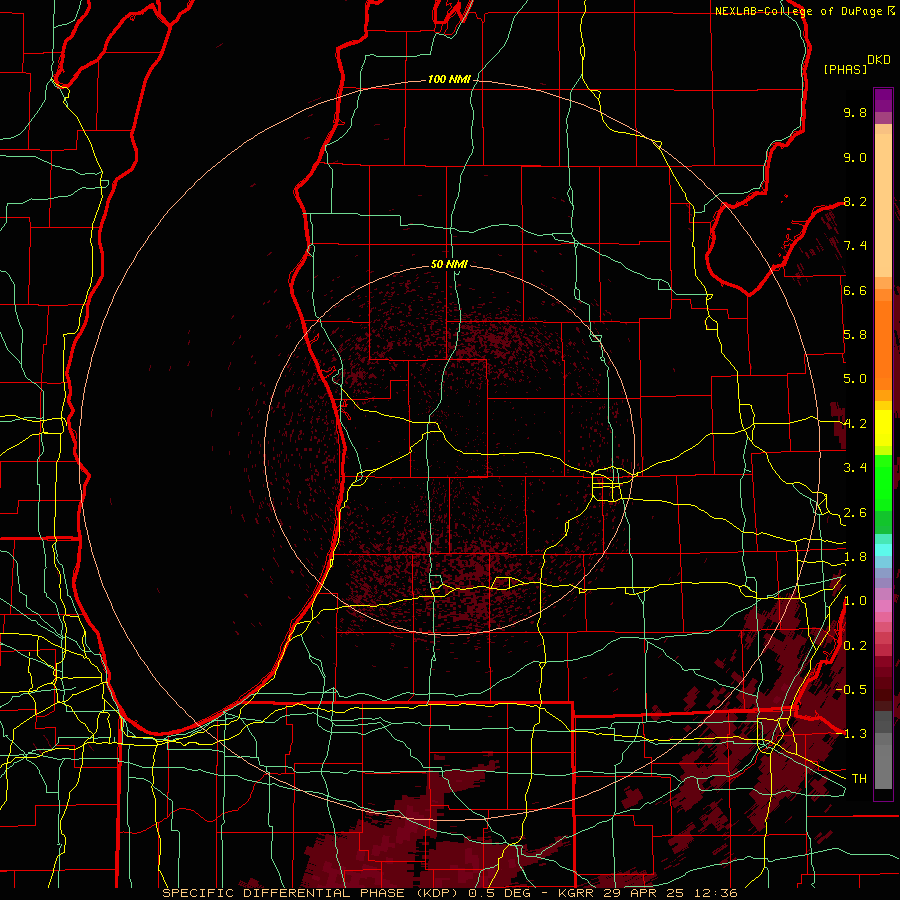Pick the pink segment of the color scale

coord(883,606)
